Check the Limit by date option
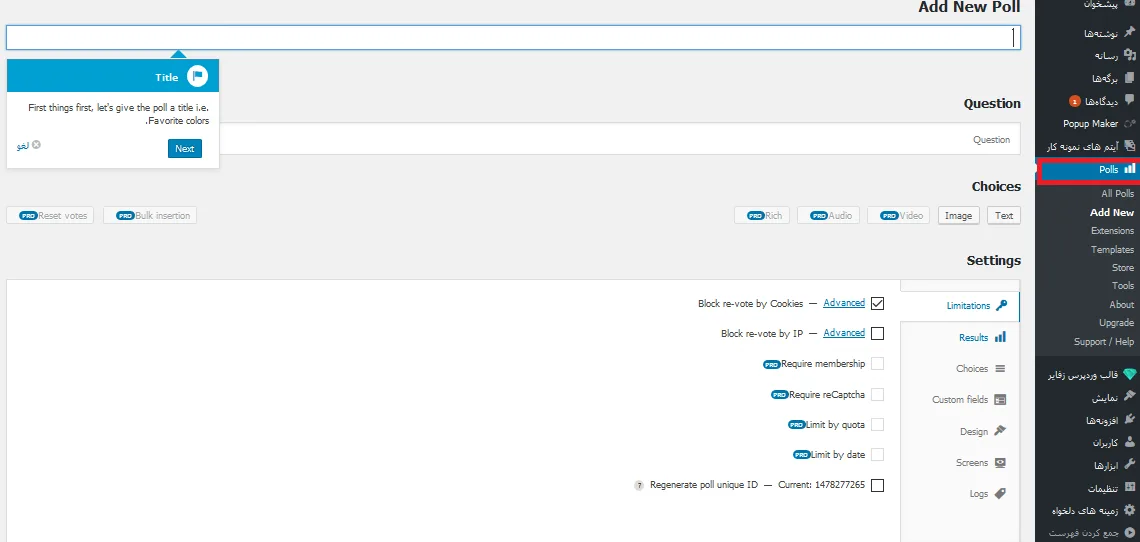The height and width of the screenshot is (542, 1140). coord(878,455)
